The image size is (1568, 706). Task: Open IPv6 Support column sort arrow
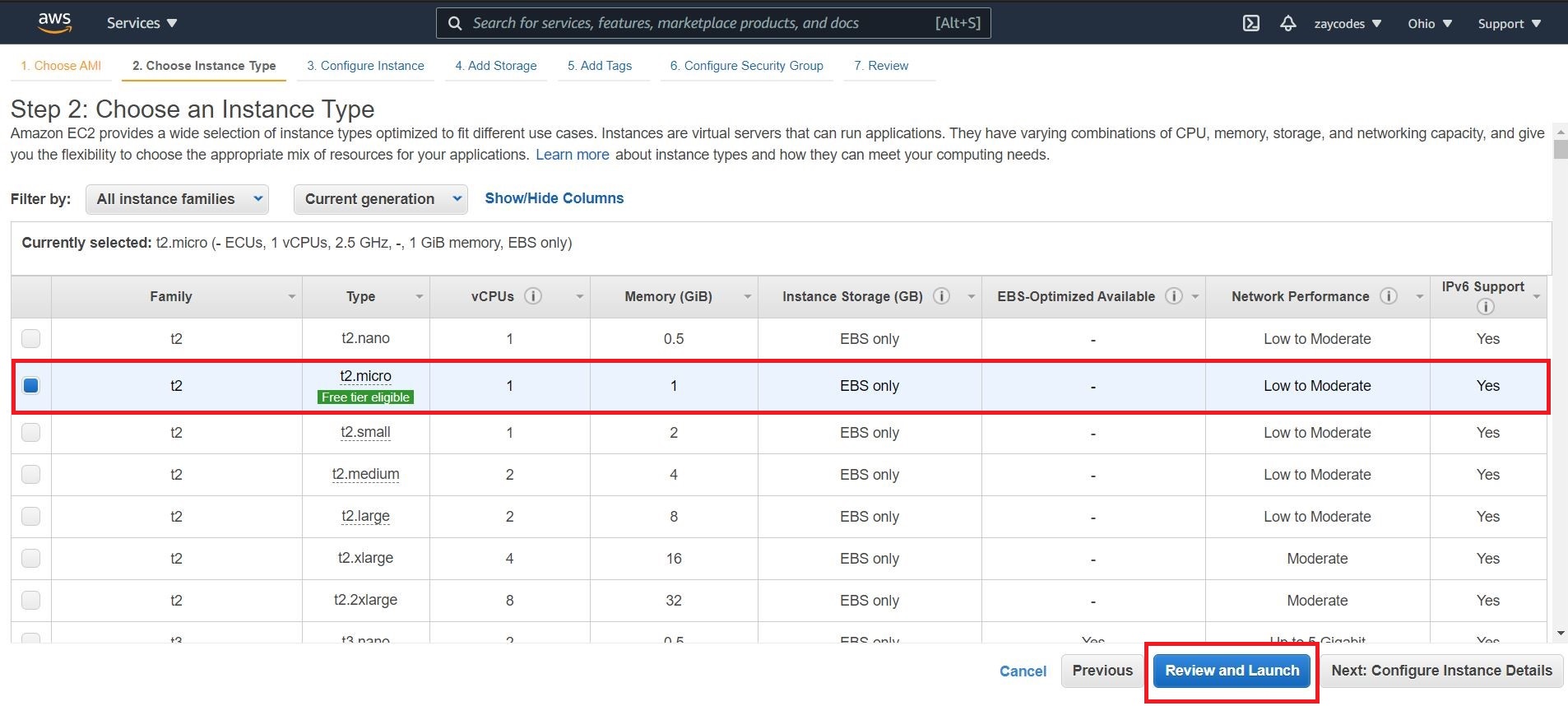(x=1536, y=297)
